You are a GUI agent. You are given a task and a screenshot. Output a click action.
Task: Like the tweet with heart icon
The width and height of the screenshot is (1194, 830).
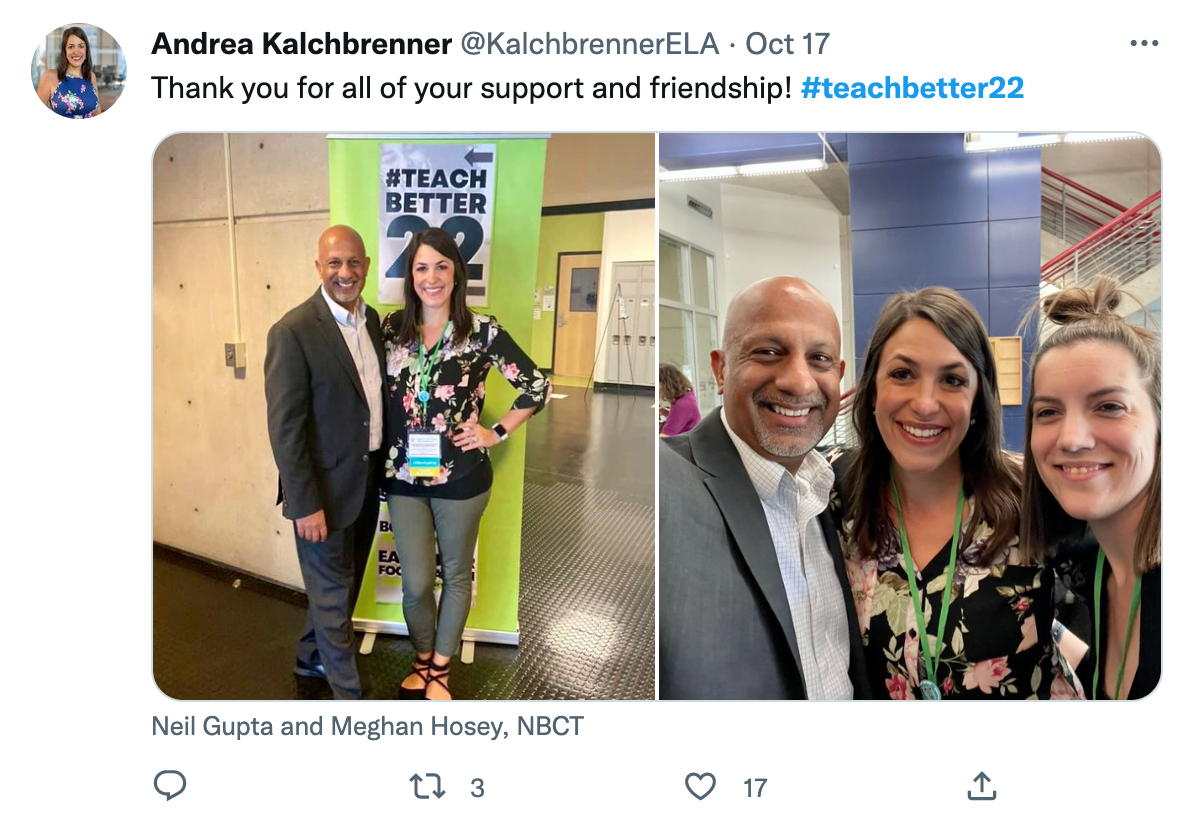click(700, 787)
